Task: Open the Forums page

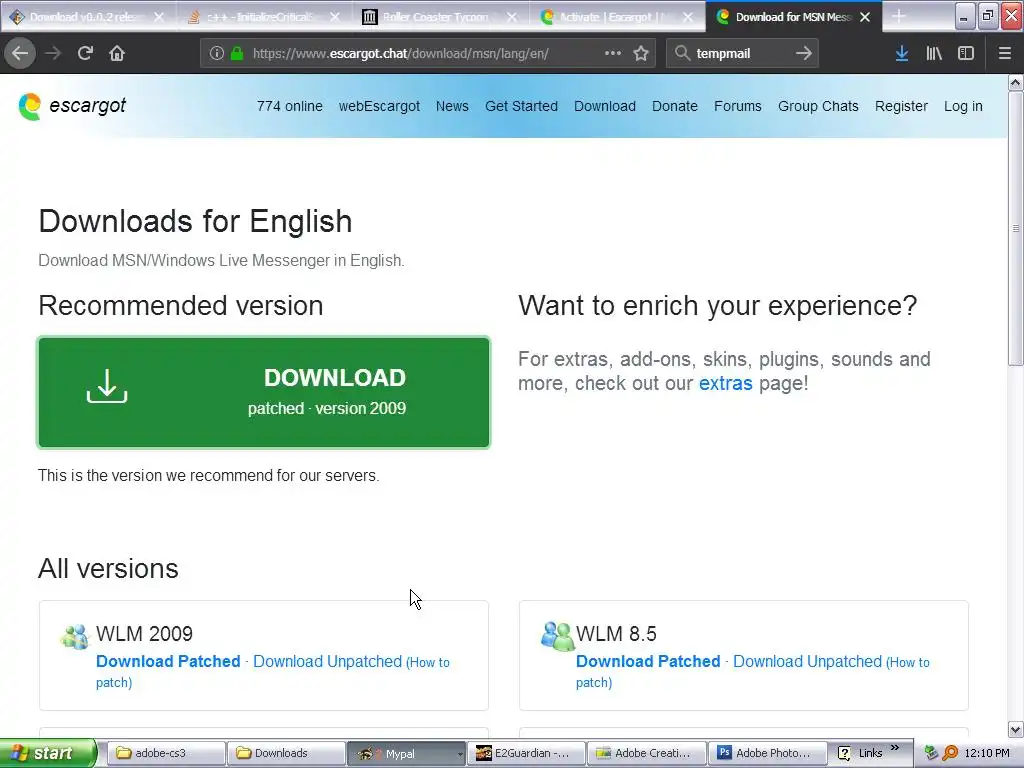Action: pos(737,106)
